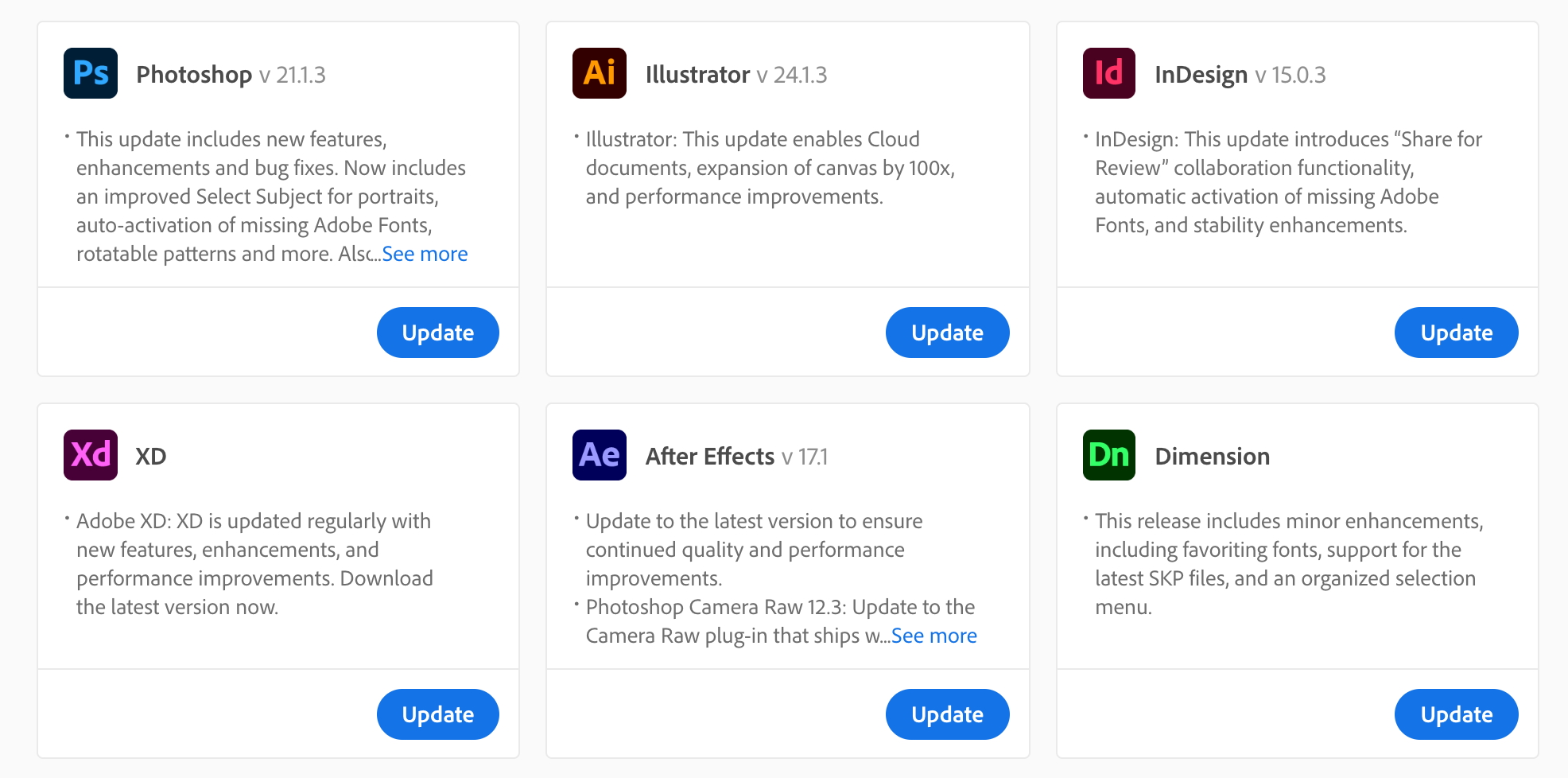This screenshot has width=1568, height=778.
Task: Click the InDesign Id app icon
Action: (x=1109, y=73)
